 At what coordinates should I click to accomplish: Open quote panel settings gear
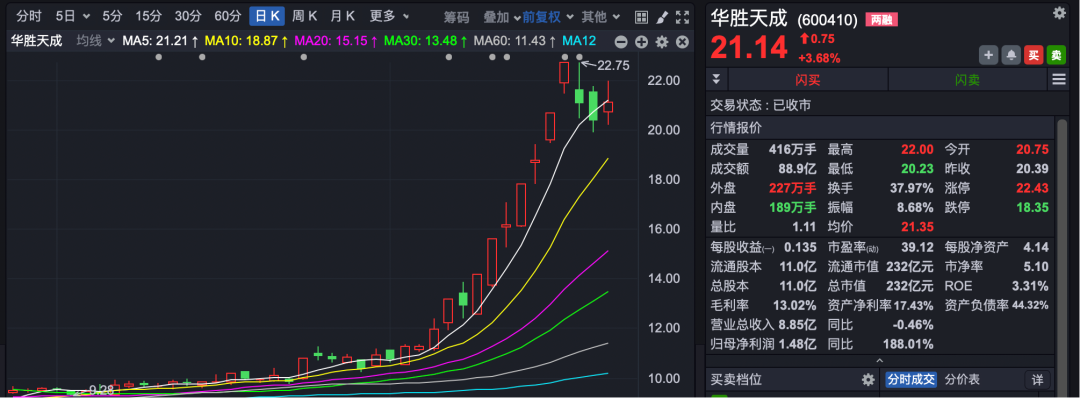pyautogui.click(x=1059, y=12)
